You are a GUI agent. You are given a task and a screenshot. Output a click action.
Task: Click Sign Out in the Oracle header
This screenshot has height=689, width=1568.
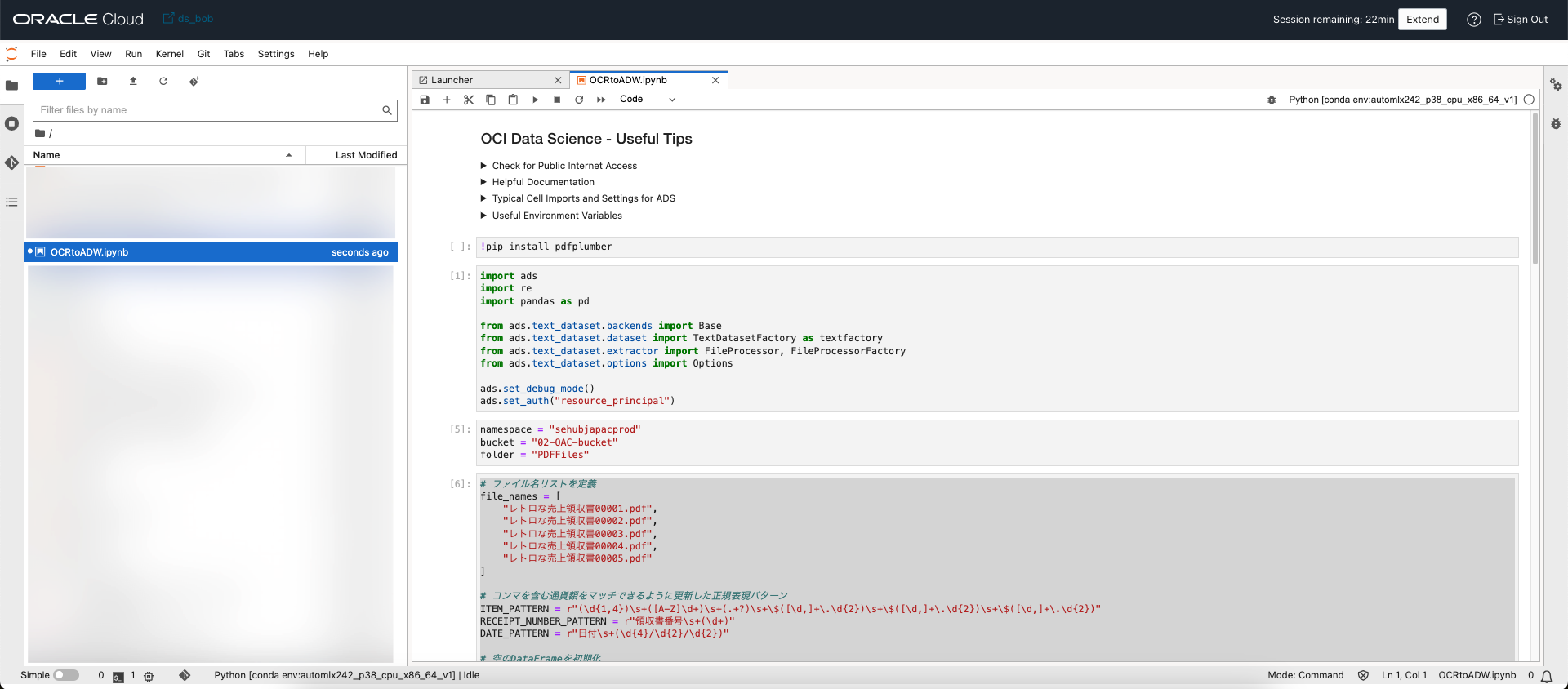tap(1521, 20)
